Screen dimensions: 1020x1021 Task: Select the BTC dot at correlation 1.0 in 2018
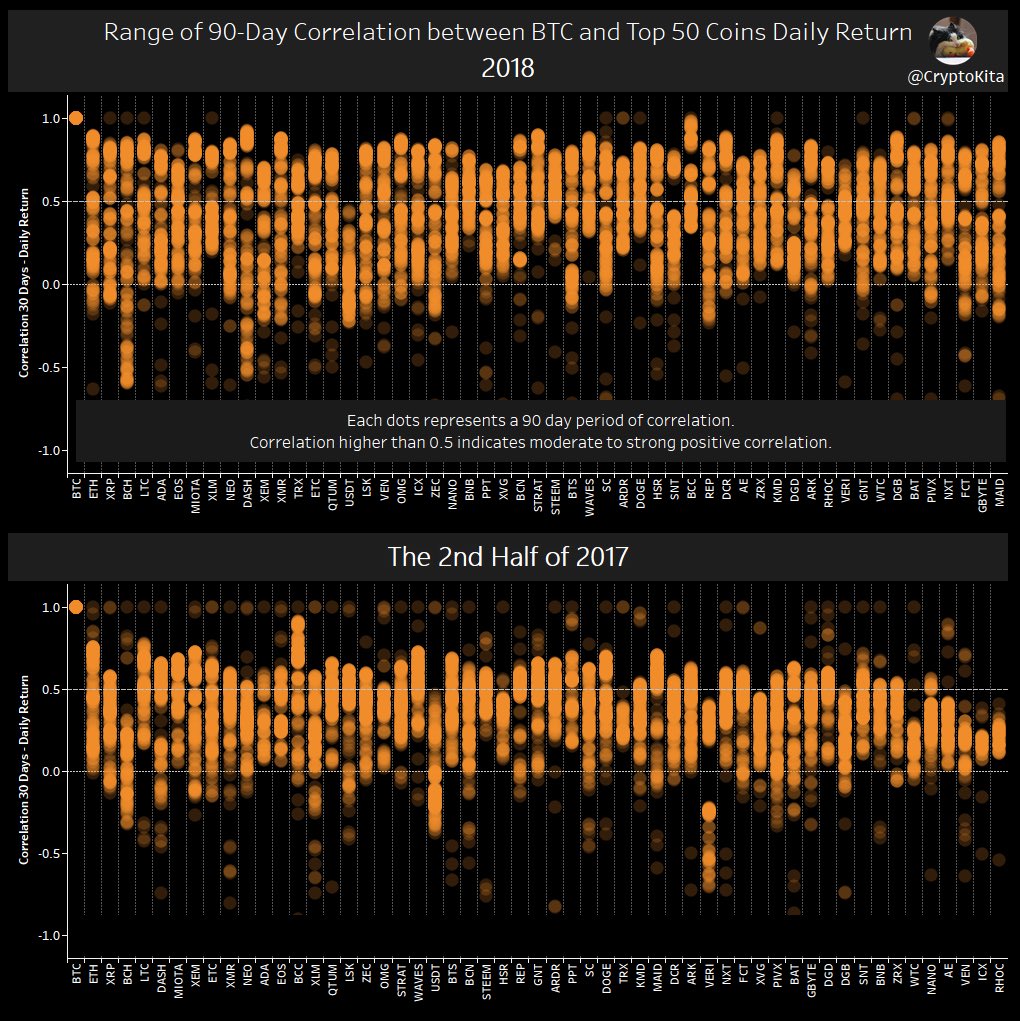[77, 116]
